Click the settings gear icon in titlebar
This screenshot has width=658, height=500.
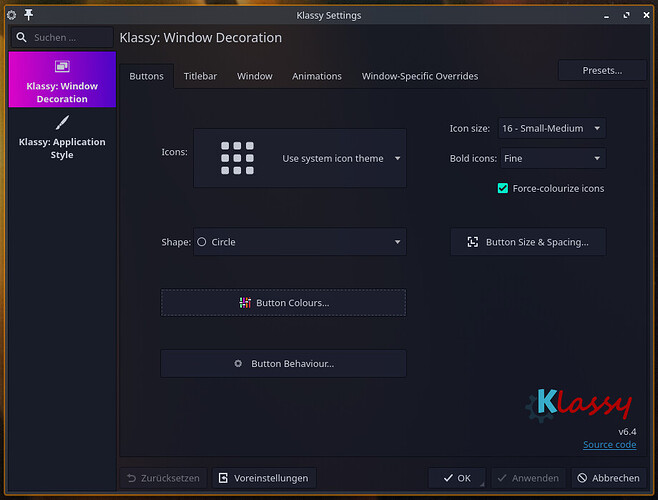pos(12,15)
